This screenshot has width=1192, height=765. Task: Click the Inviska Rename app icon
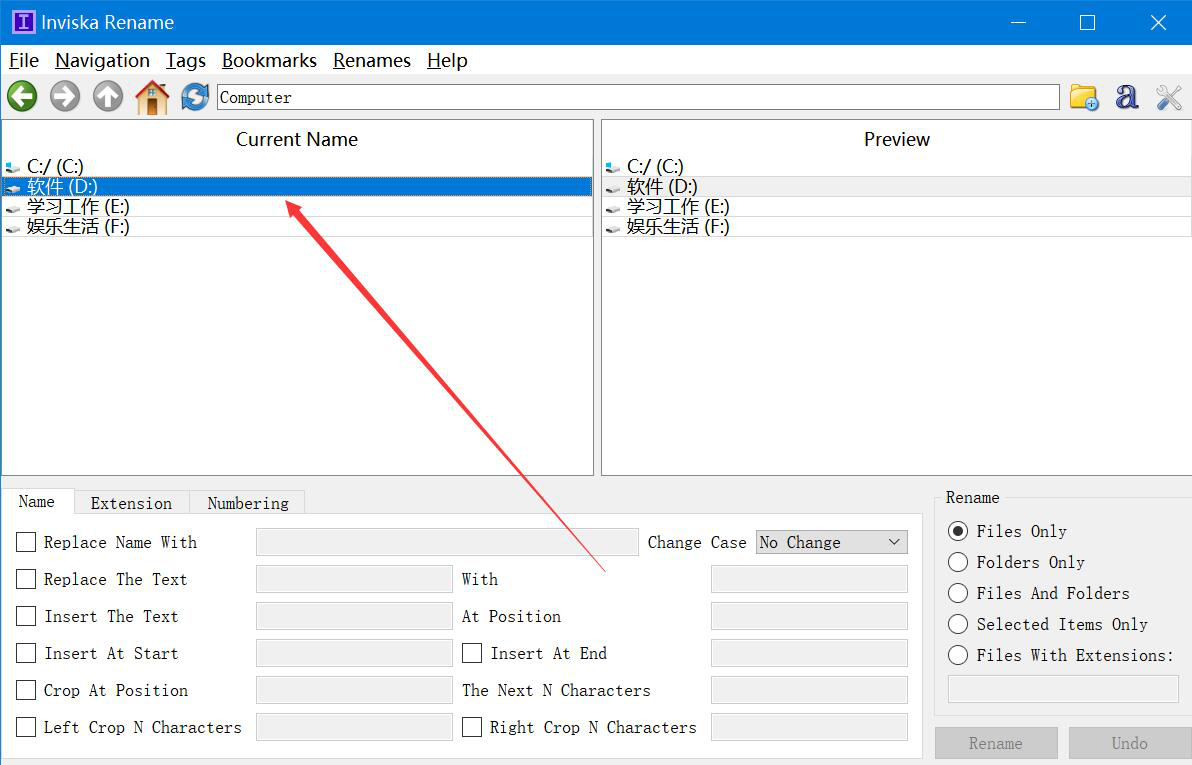pyautogui.click(x=24, y=22)
